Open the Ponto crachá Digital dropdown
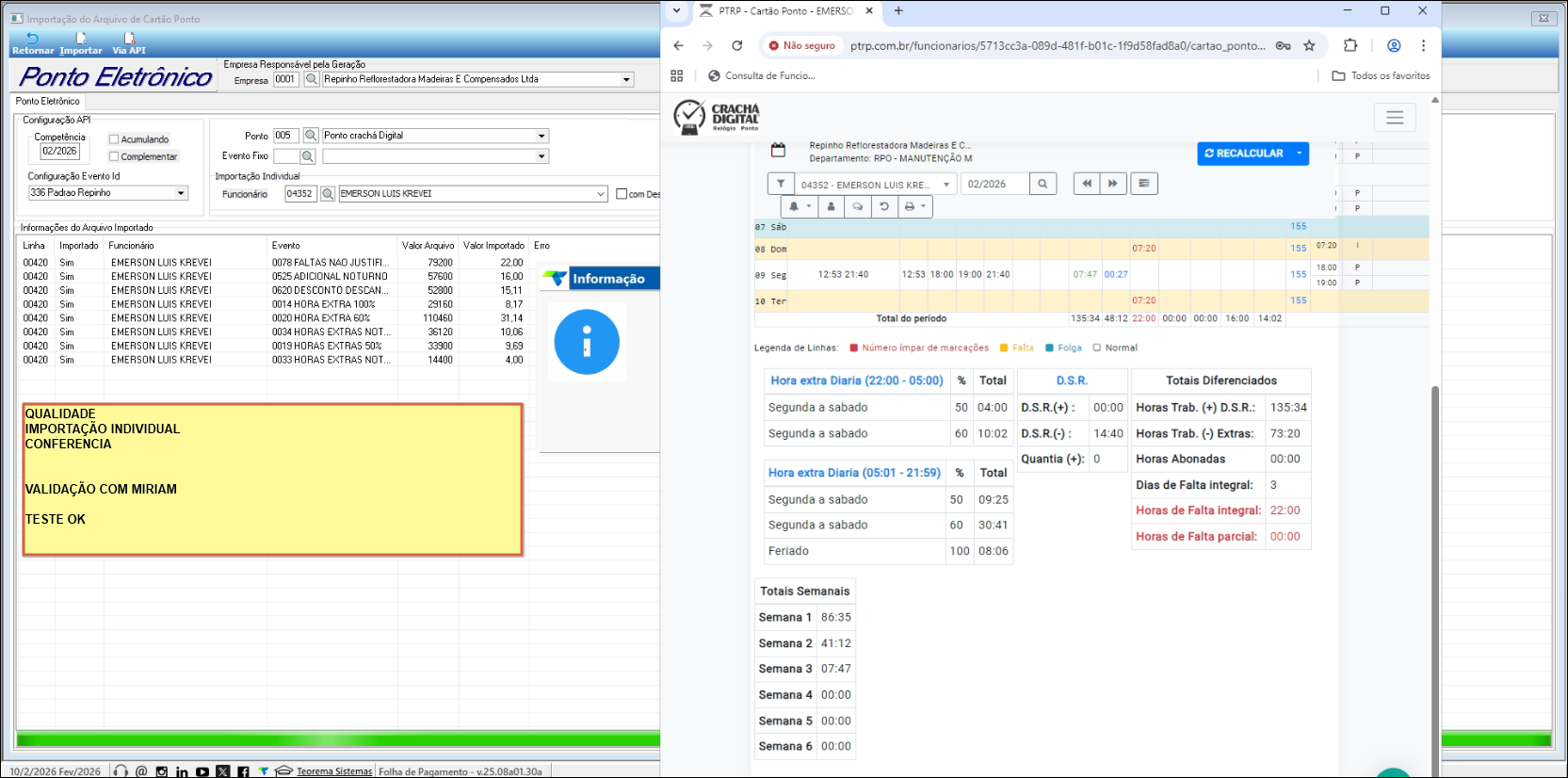The width and height of the screenshot is (1568, 778). point(542,136)
